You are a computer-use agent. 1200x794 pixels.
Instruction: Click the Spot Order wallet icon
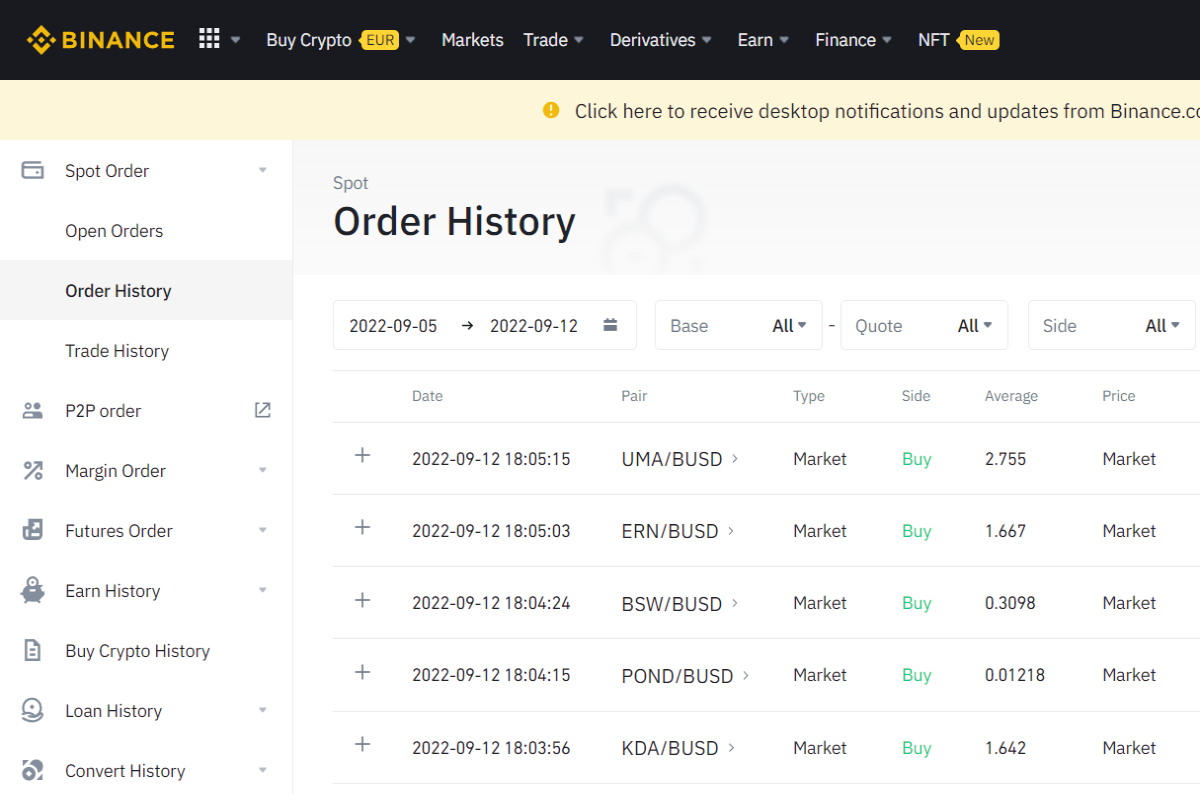33,170
